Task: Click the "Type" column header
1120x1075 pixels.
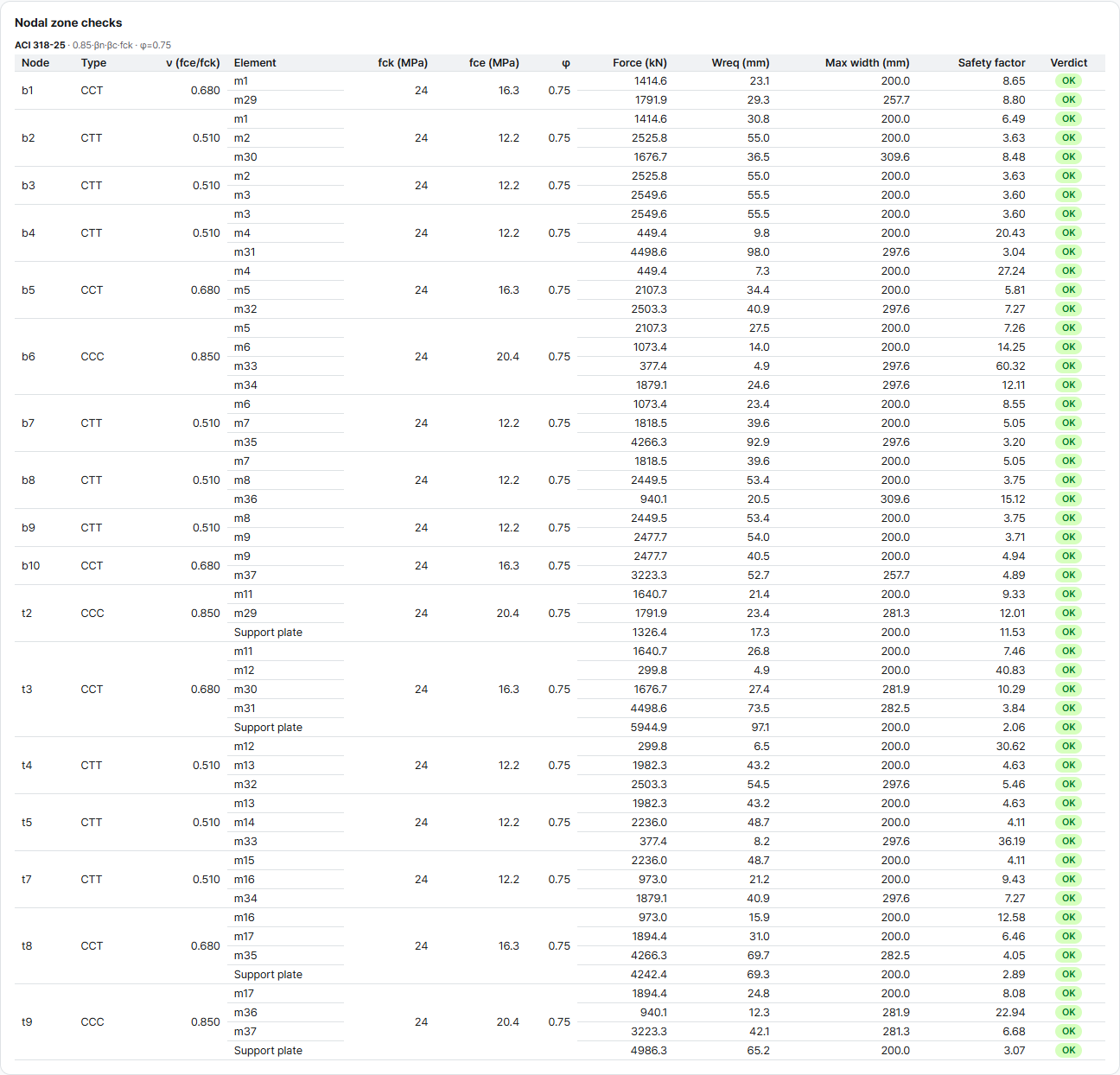Action: pyautogui.click(x=93, y=62)
